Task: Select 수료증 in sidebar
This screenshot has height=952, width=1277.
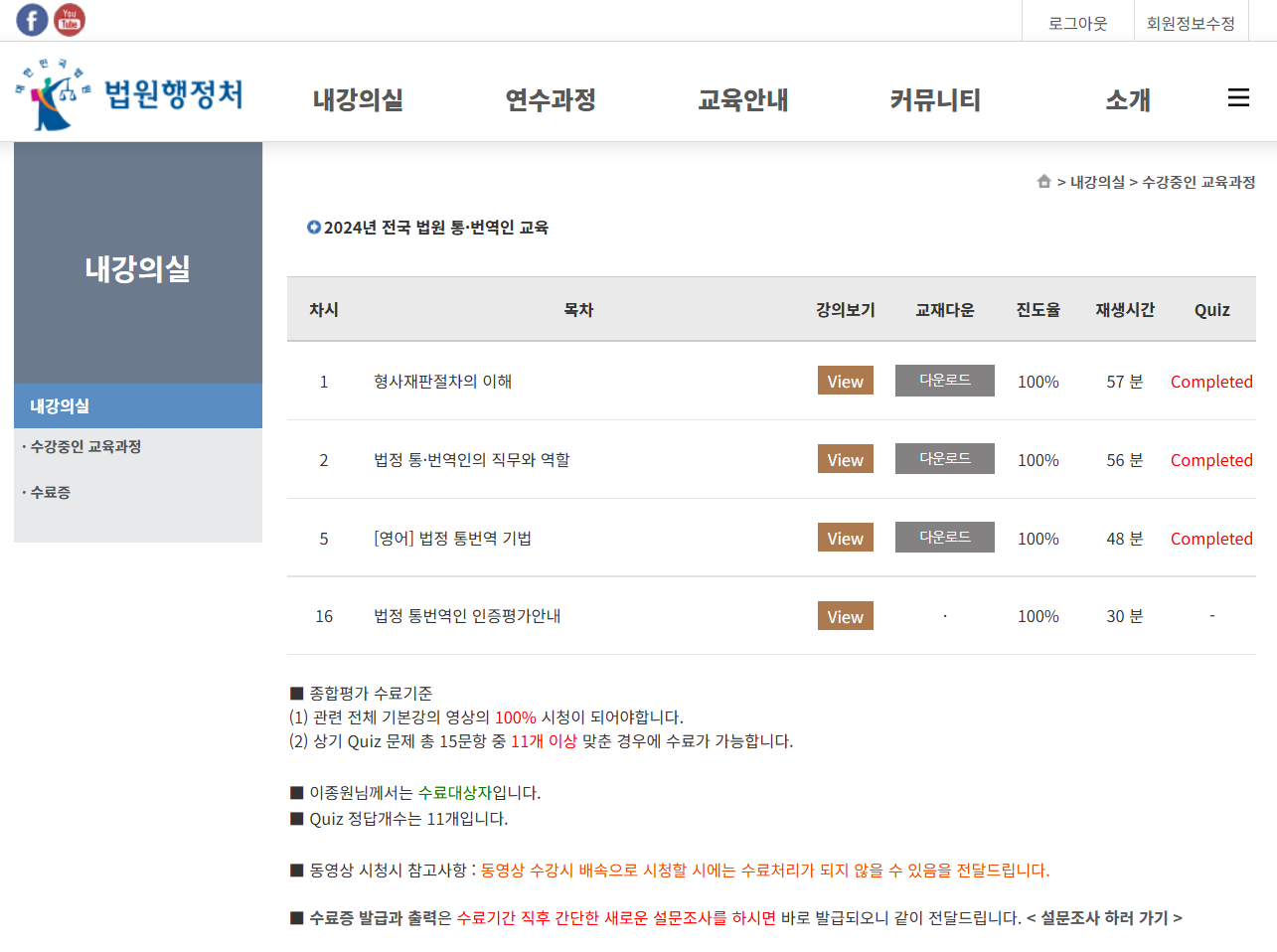Action: [50, 493]
